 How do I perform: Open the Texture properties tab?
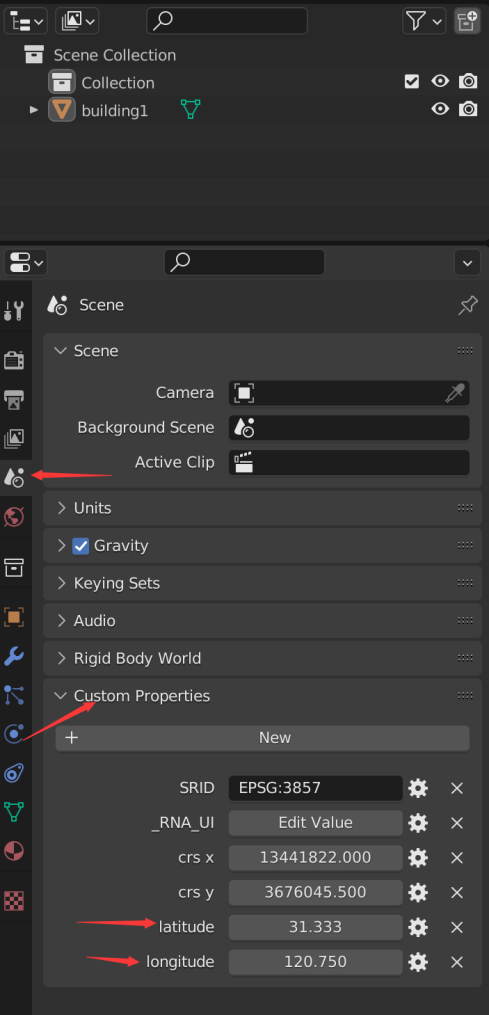pos(14,900)
